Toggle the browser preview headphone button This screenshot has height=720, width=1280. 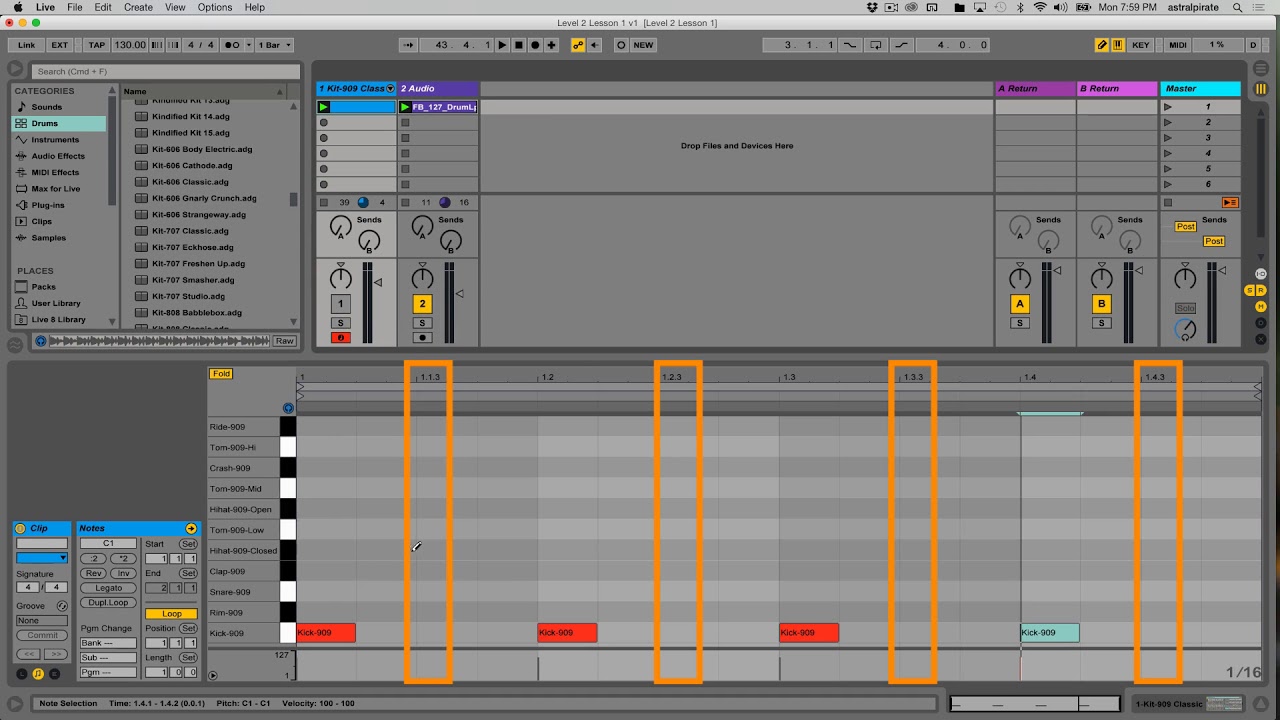(40, 341)
